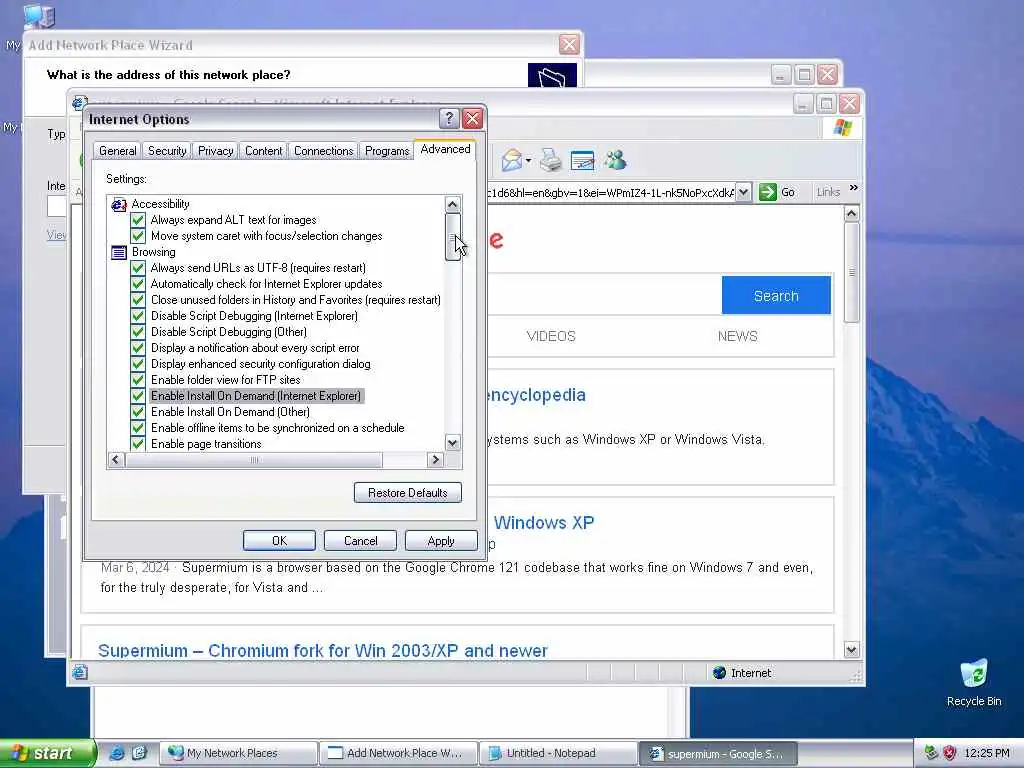Switch to the Content tab
The height and width of the screenshot is (768, 1024).
coord(264,151)
